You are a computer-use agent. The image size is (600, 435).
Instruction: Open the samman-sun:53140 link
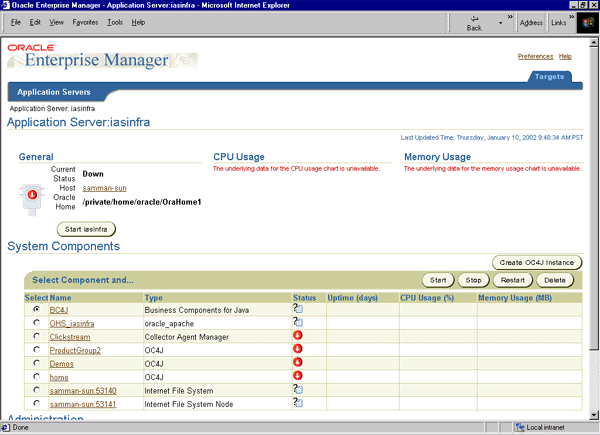click(83, 391)
